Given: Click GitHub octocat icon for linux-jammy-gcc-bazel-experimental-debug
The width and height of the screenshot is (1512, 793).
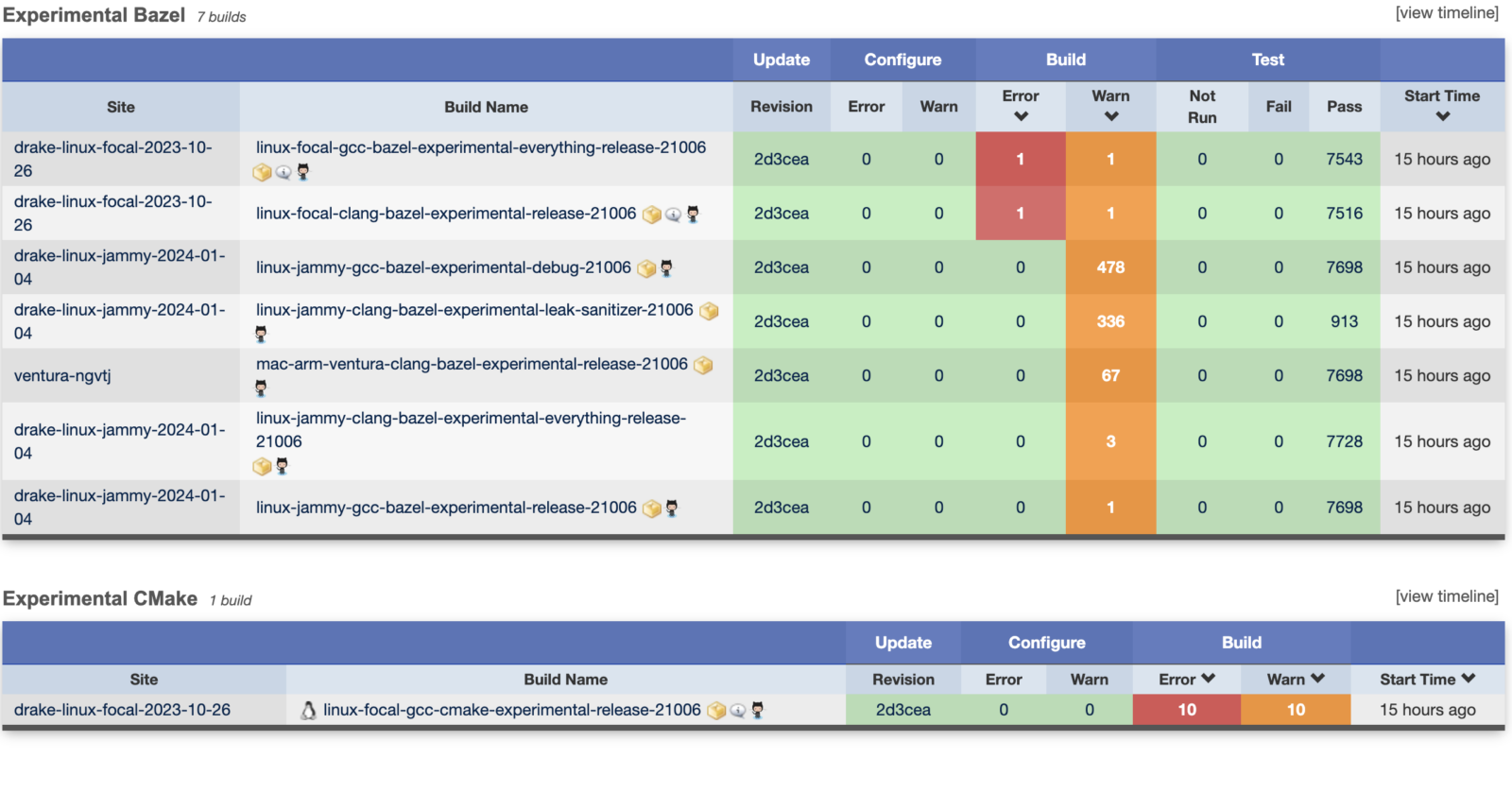Looking at the screenshot, I should tap(666, 268).
